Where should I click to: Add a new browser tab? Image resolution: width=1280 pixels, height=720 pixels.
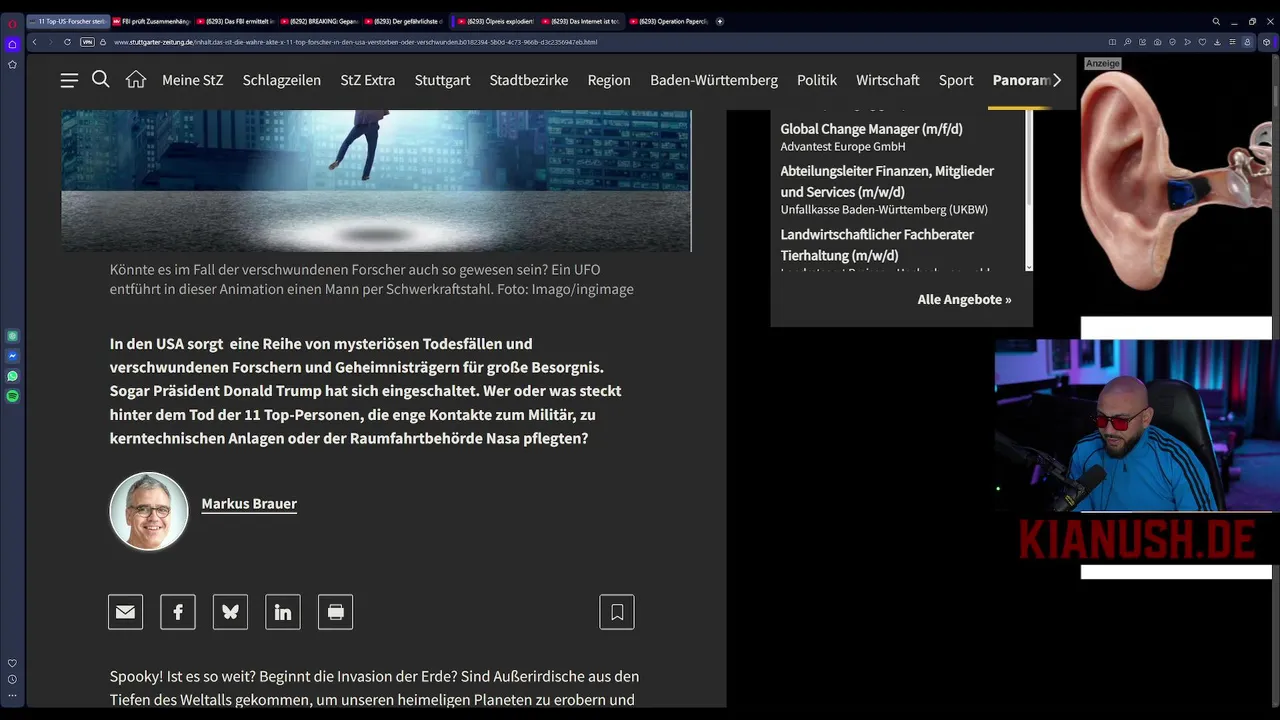[x=720, y=21]
